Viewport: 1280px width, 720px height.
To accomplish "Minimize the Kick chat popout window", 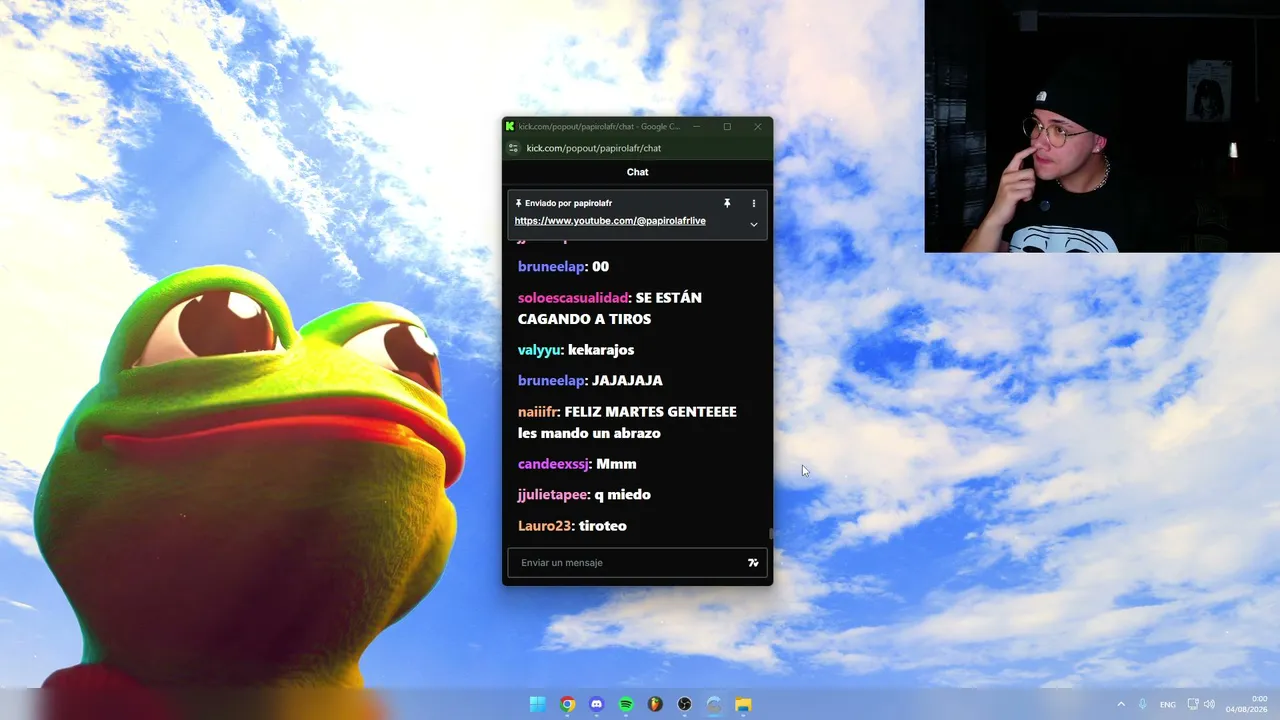I will [x=697, y=126].
